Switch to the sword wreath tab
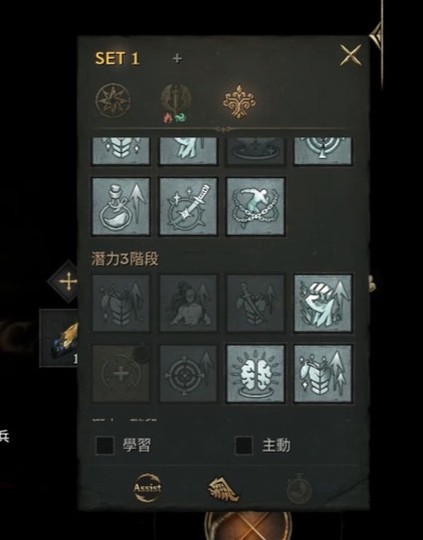Screen dimensions: 423x540 (176, 102)
